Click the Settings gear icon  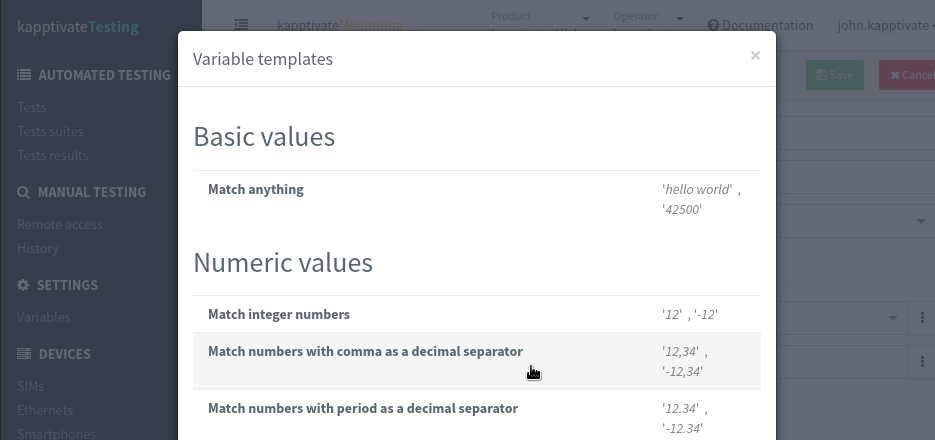24,285
